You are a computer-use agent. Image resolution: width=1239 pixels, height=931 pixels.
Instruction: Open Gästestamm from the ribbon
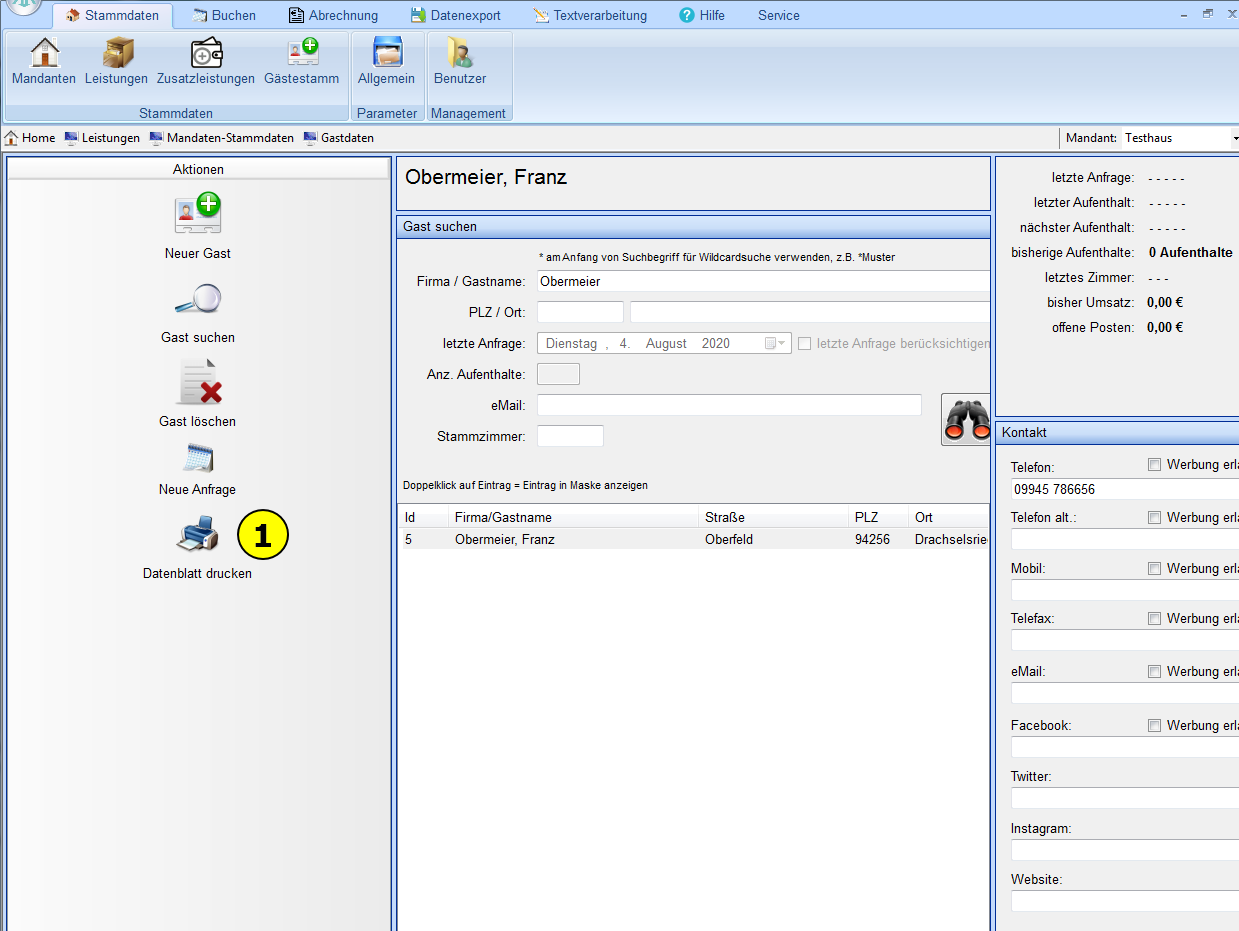point(301,55)
